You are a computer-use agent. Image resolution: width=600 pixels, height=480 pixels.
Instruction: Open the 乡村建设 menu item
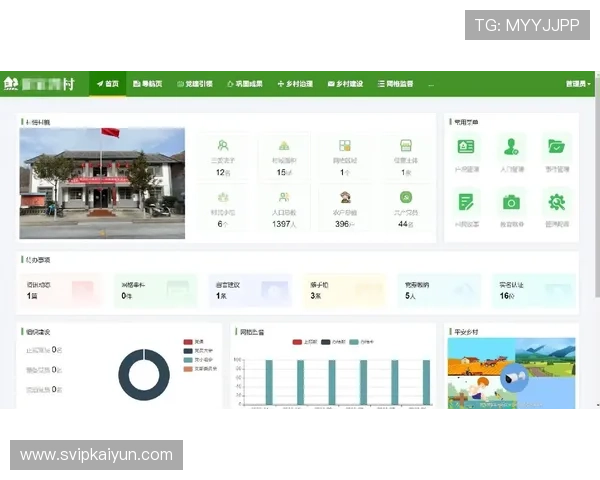tap(345, 84)
